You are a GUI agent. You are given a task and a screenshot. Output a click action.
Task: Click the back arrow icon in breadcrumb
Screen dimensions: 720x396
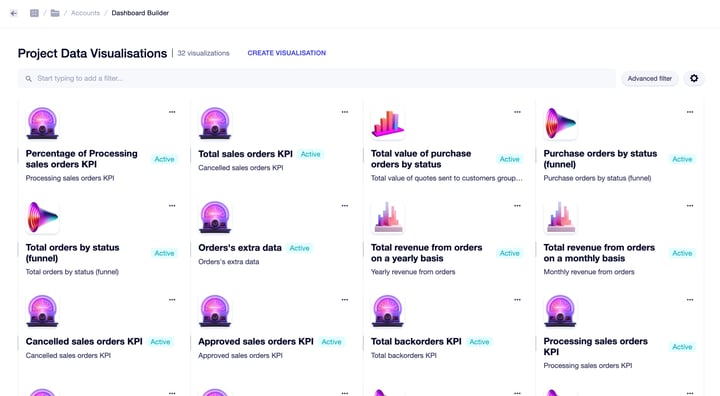(14, 13)
